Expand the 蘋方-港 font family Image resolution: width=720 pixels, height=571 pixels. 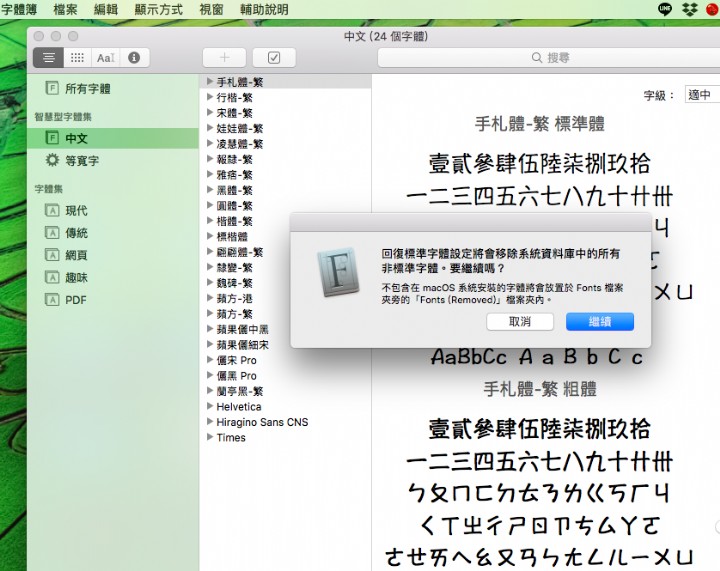210,299
